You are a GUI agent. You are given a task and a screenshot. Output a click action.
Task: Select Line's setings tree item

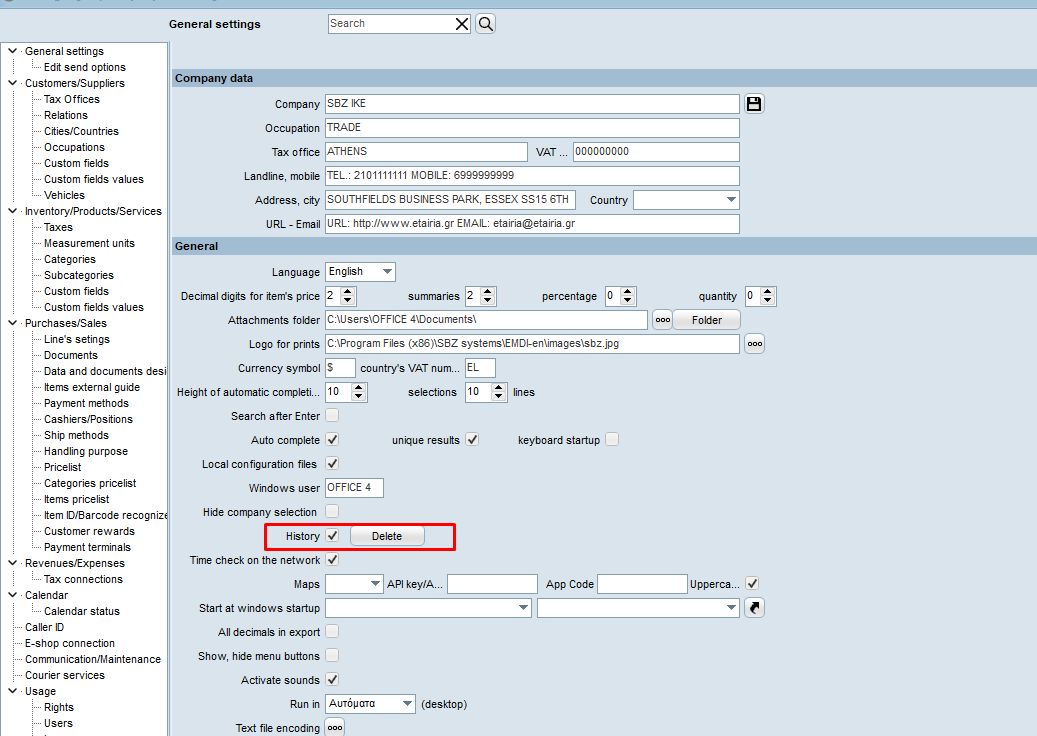pyautogui.click(x=77, y=339)
